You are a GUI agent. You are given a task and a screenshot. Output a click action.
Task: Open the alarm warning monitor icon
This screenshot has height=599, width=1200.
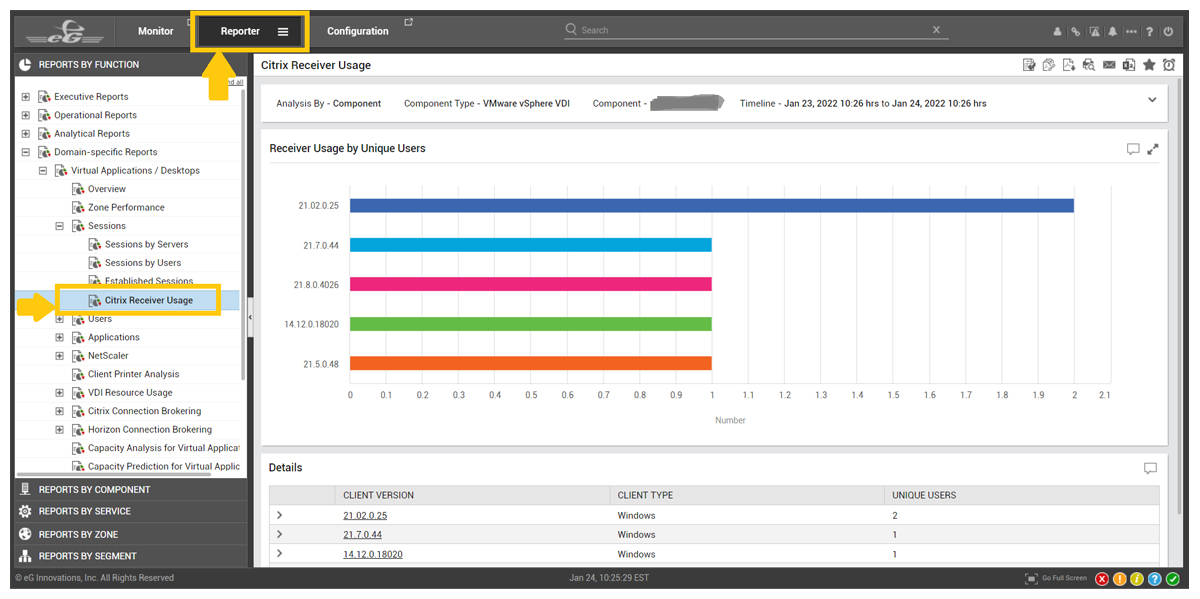pos(1095,32)
